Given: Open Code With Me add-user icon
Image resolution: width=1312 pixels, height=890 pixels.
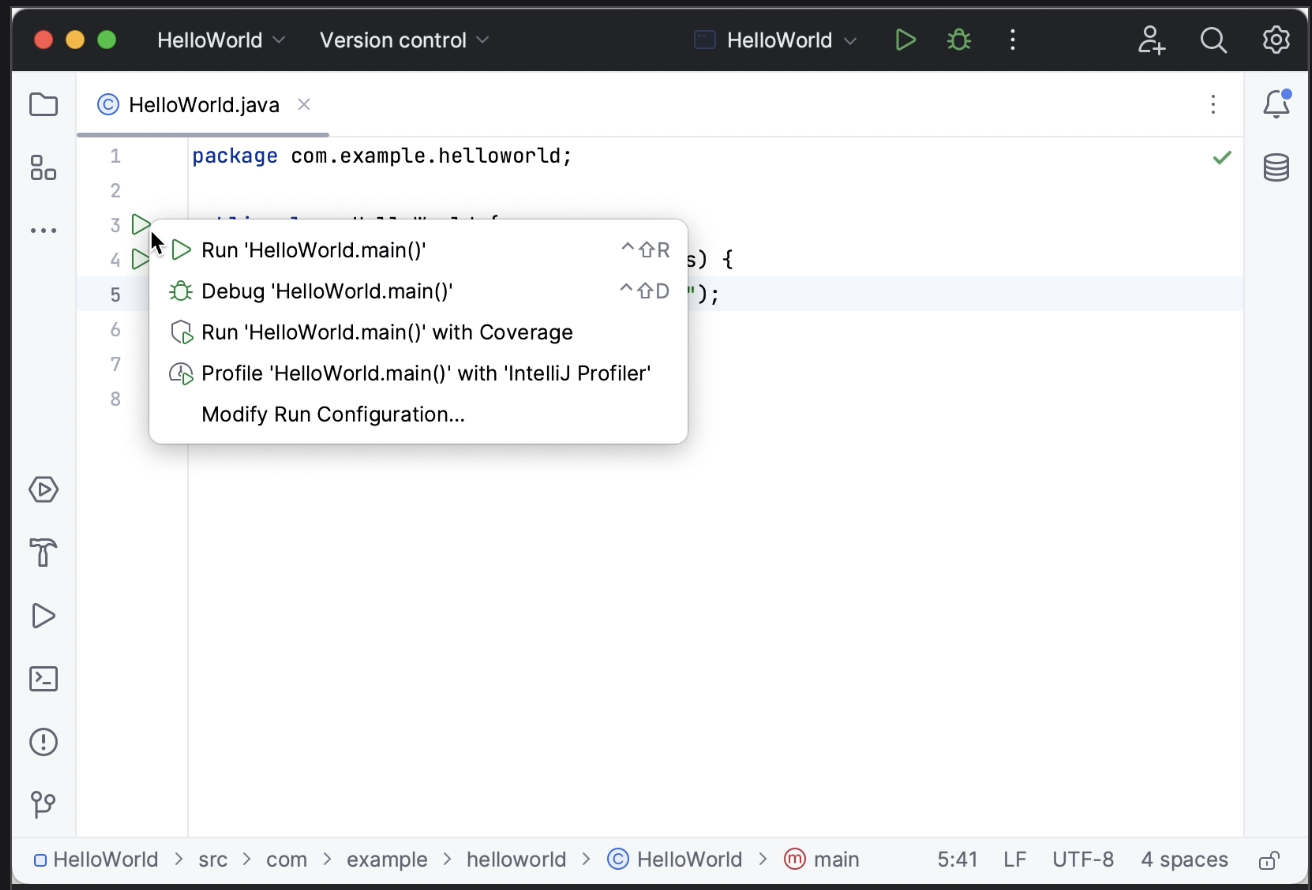Looking at the screenshot, I should (1152, 40).
